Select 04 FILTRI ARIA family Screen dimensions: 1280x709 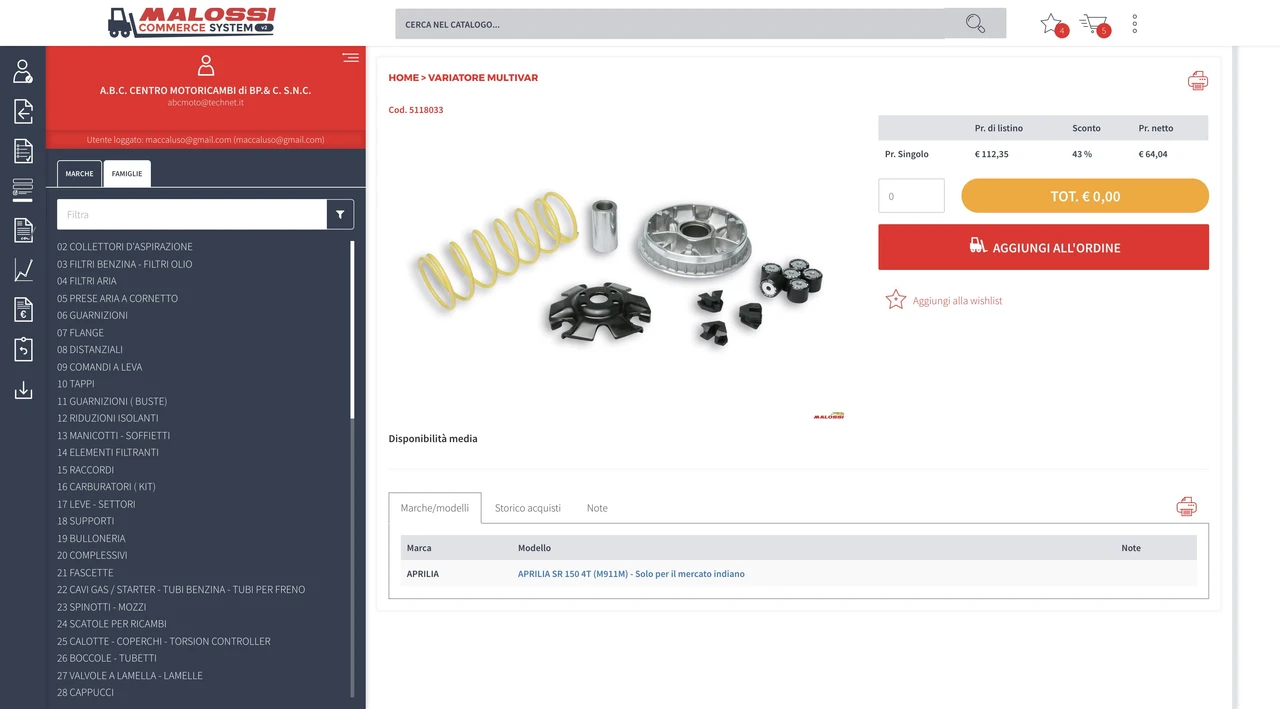point(87,281)
